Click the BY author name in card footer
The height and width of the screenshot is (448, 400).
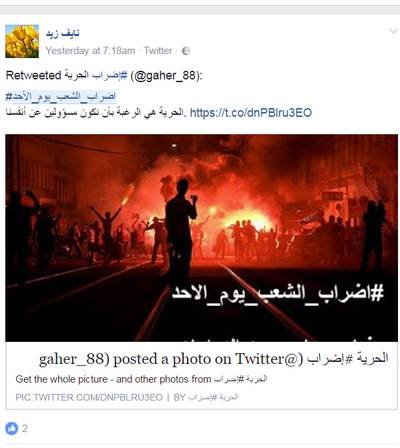click(213, 397)
